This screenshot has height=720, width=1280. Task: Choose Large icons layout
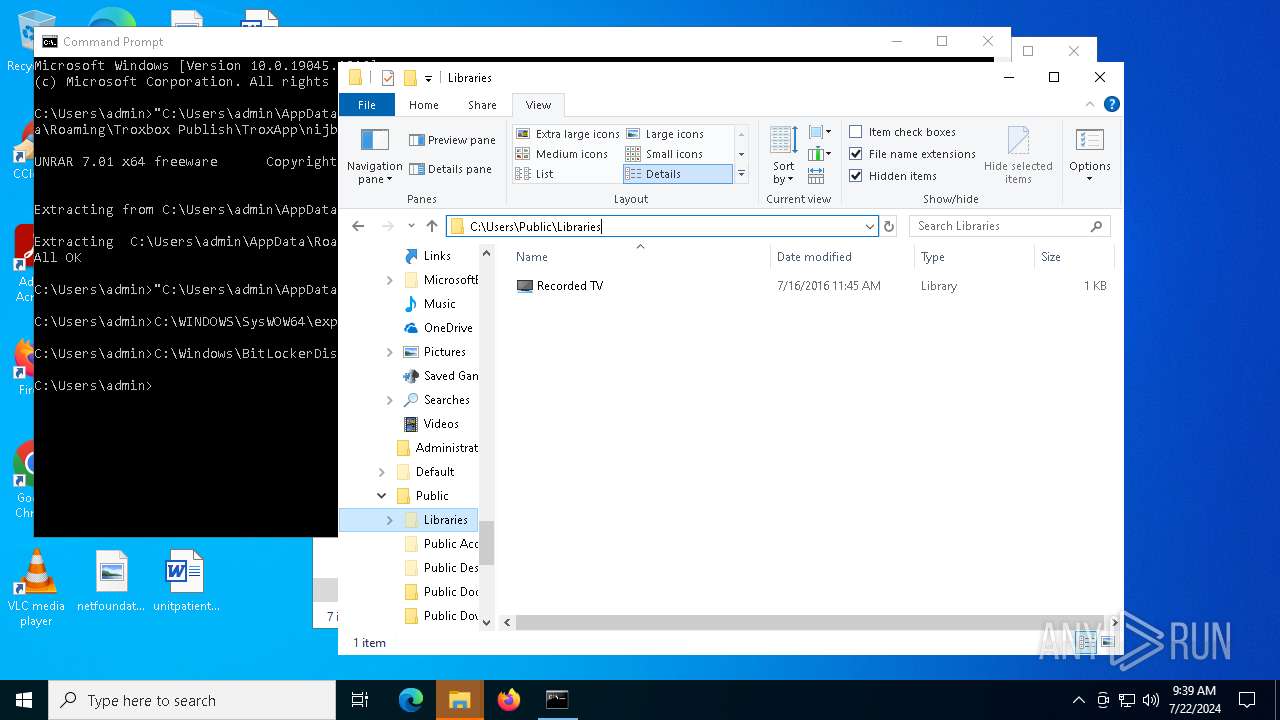click(665, 134)
